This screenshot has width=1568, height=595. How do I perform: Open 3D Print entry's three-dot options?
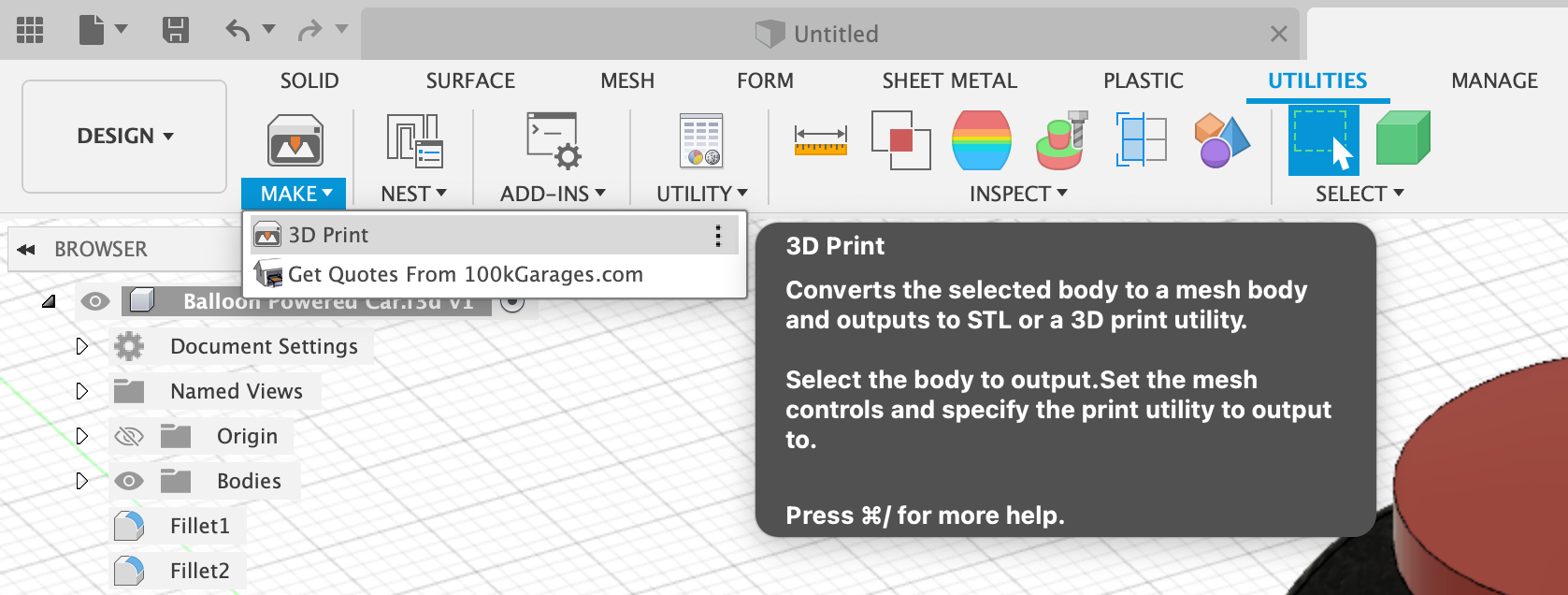pos(718,236)
